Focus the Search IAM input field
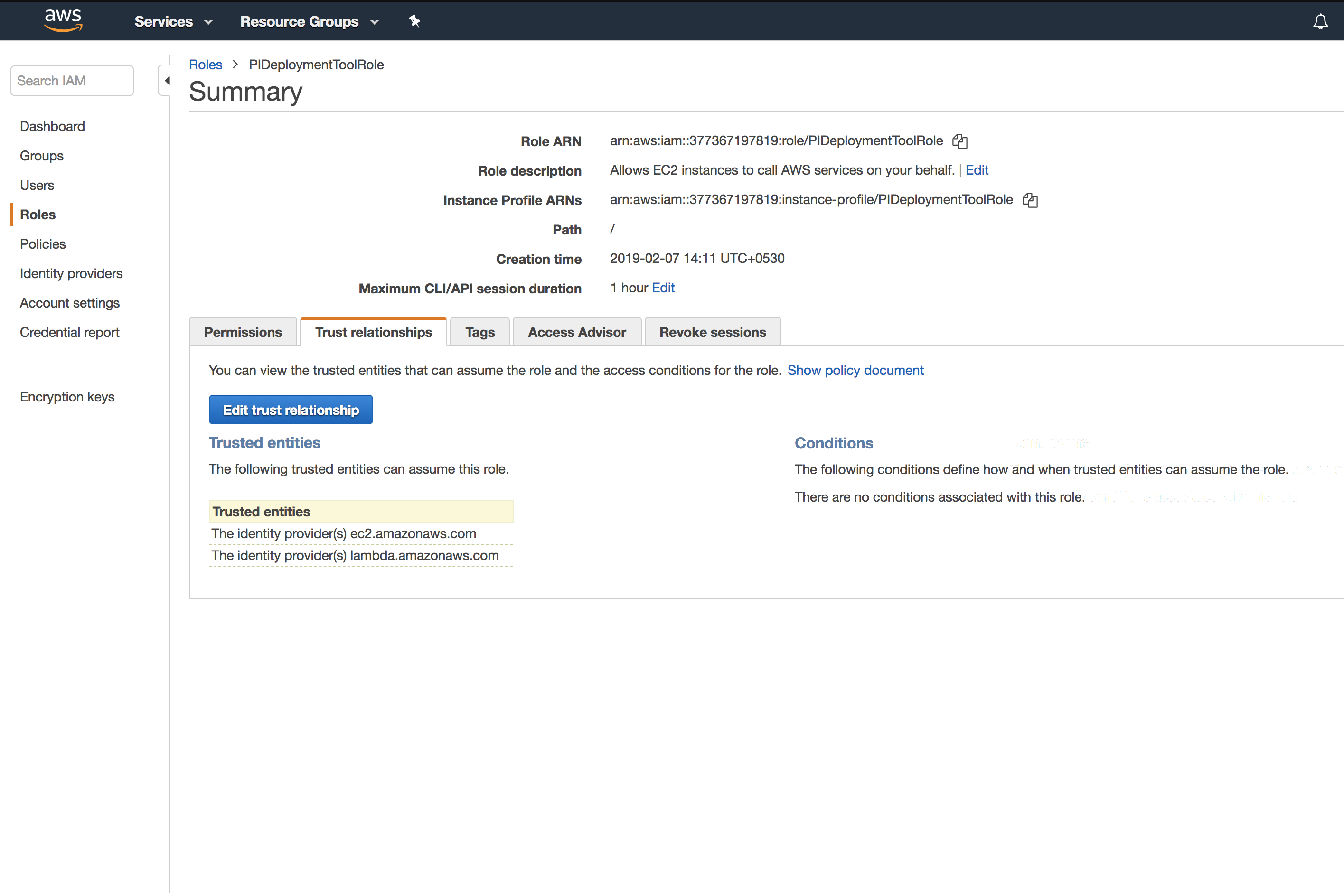The width and height of the screenshot is (1344, 896). pos(72,81)
